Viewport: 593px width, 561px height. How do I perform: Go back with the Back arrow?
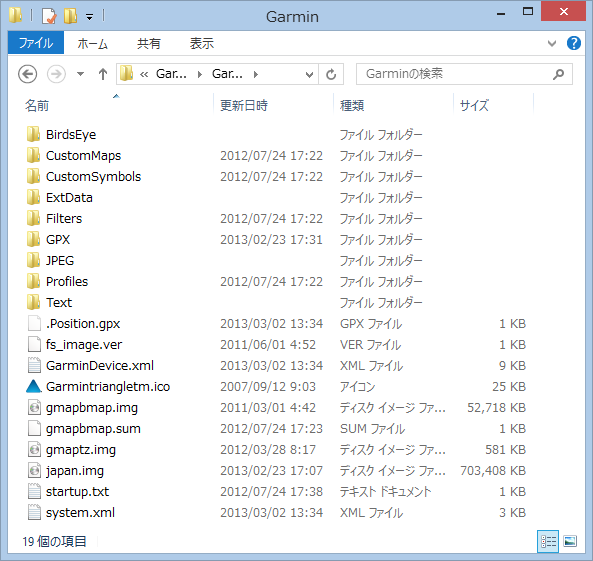pos(28,74)
